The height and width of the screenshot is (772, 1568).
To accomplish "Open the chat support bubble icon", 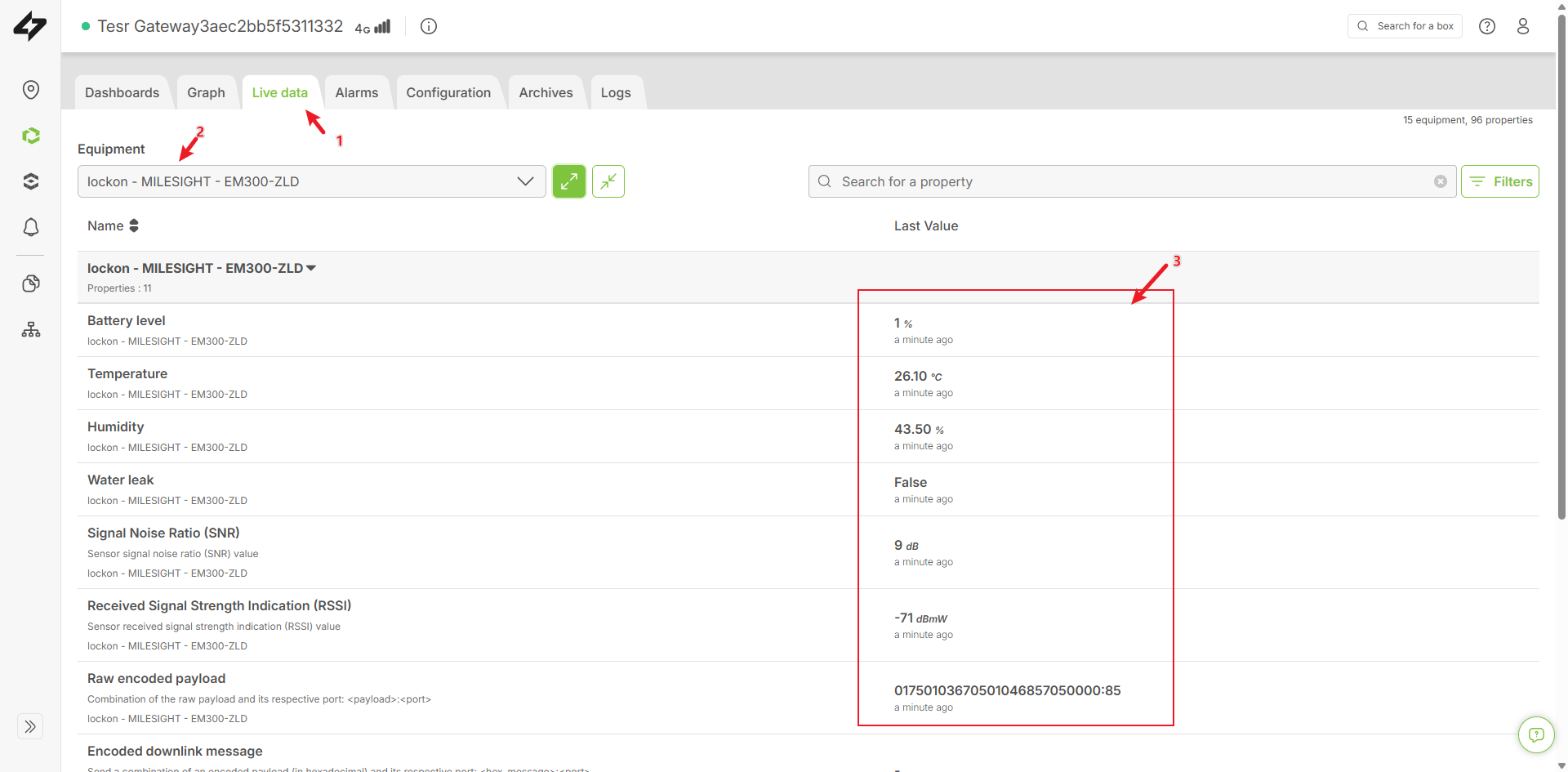I will (1536, 734).
